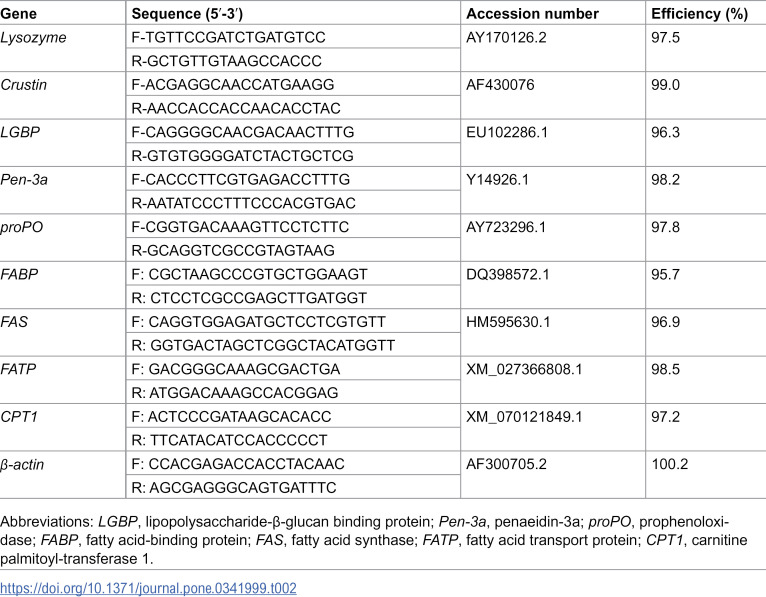The width and height of the screenshot is (766, 597).
Task: Click the Crustin forward primer sequence
Action: click(233, 85)
